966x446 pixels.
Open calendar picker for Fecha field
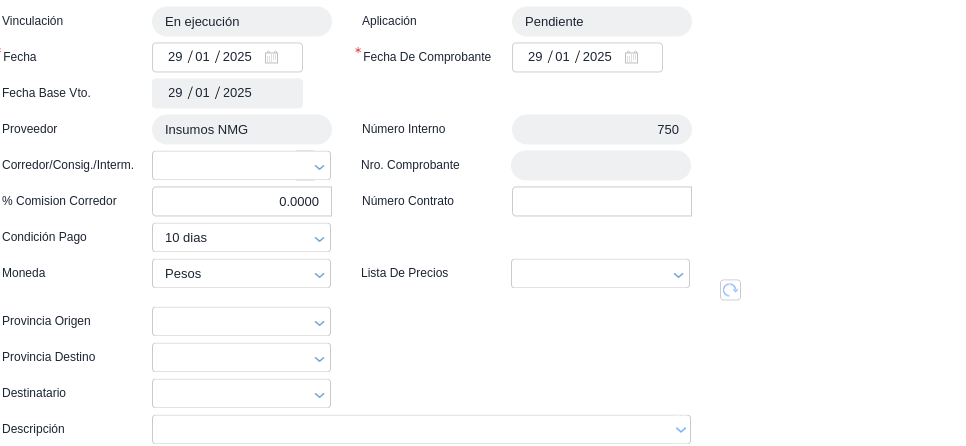pyautogui.click(x=271, y=58)
